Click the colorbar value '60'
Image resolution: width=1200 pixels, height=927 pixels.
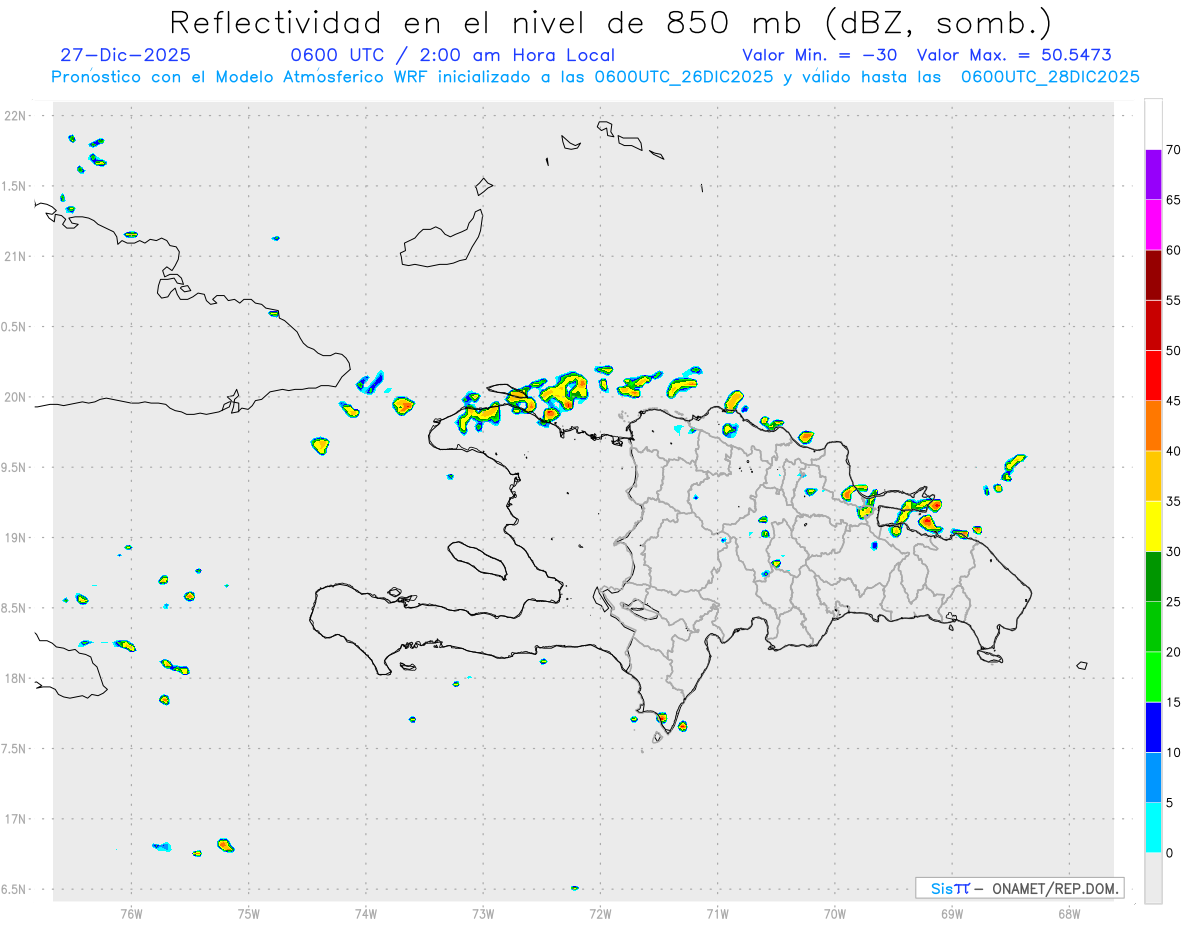tap(1173, 250)
